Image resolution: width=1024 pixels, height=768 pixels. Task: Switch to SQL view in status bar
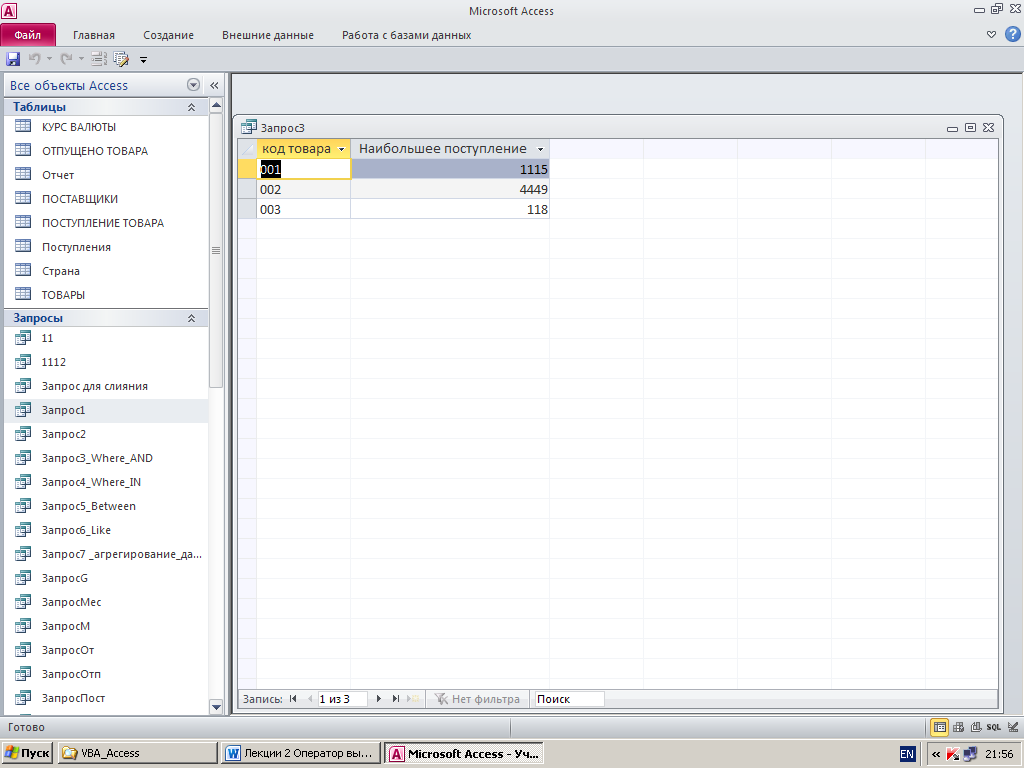(x=993, y=727)
